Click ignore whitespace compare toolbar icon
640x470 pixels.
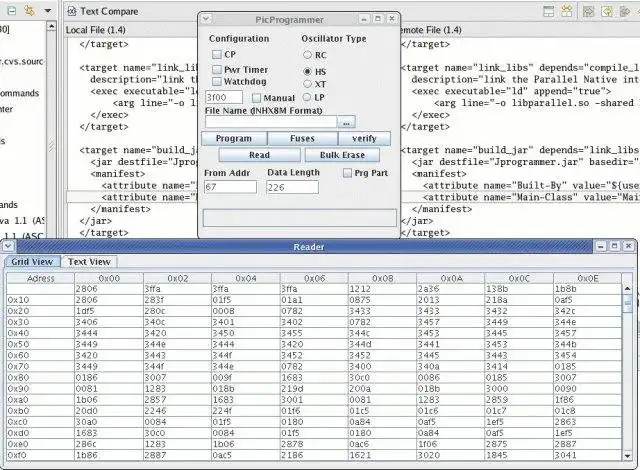(567, 11)
